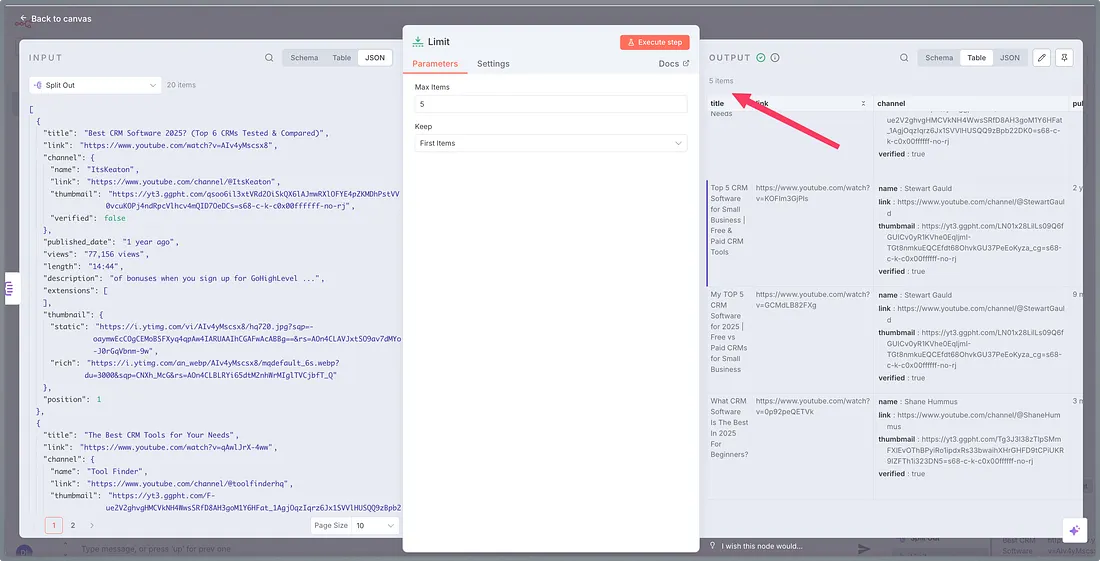Go back to canvas
The height and width of the screenshot is (561, 1100).
55,18
